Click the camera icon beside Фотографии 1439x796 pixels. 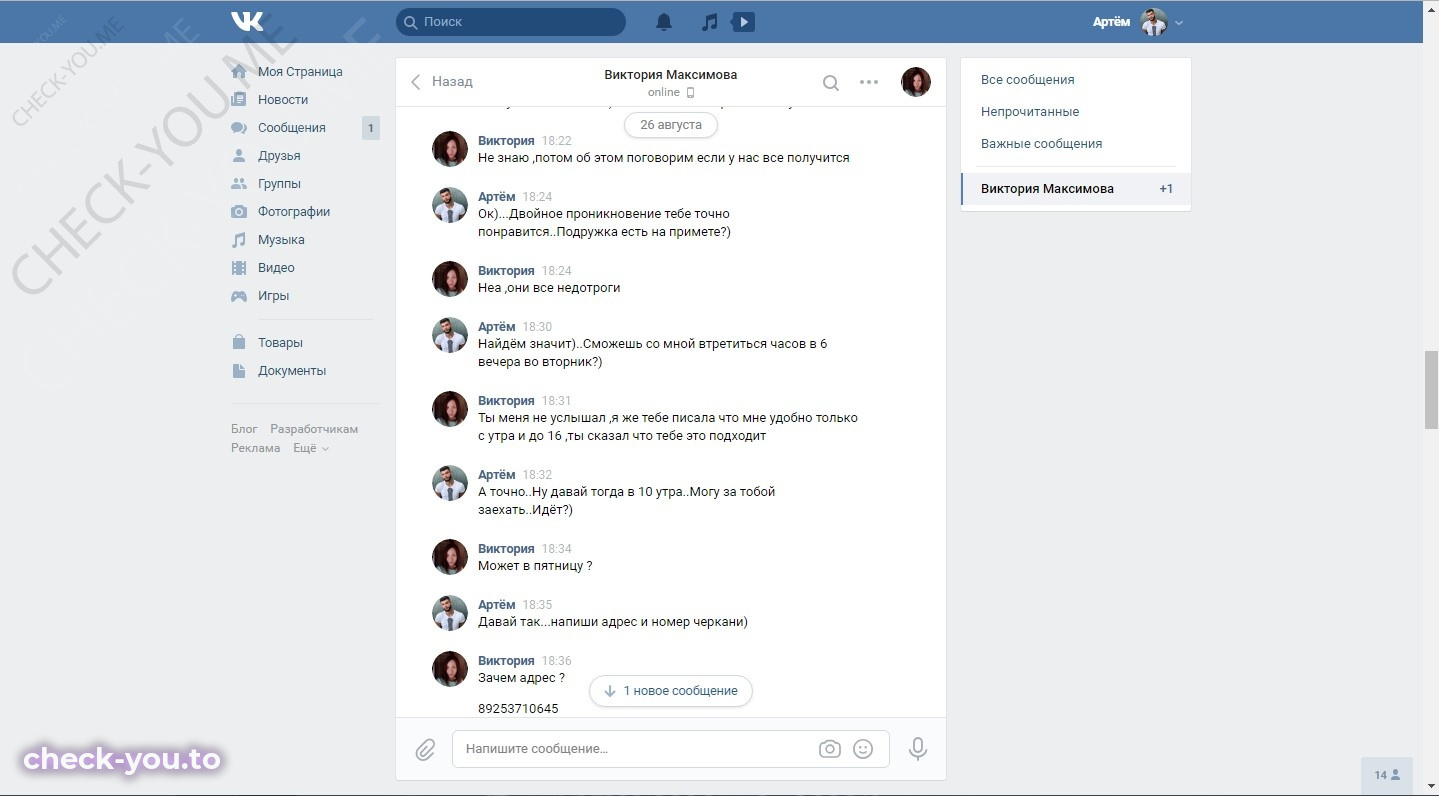pos(239,212)
